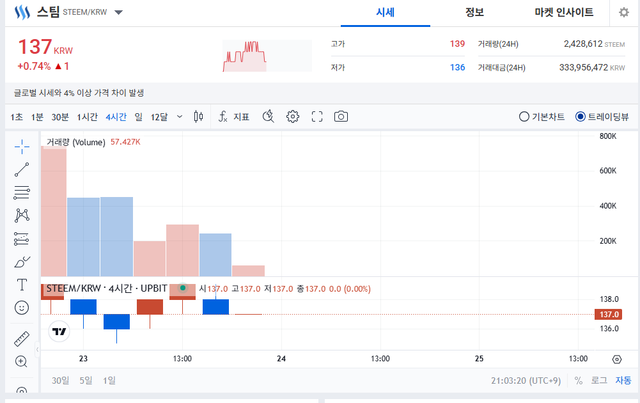Open timezone menu 21:03:20 (UTC+9)
This screenshot has width=640, height=403.
[x=526, y=381]
